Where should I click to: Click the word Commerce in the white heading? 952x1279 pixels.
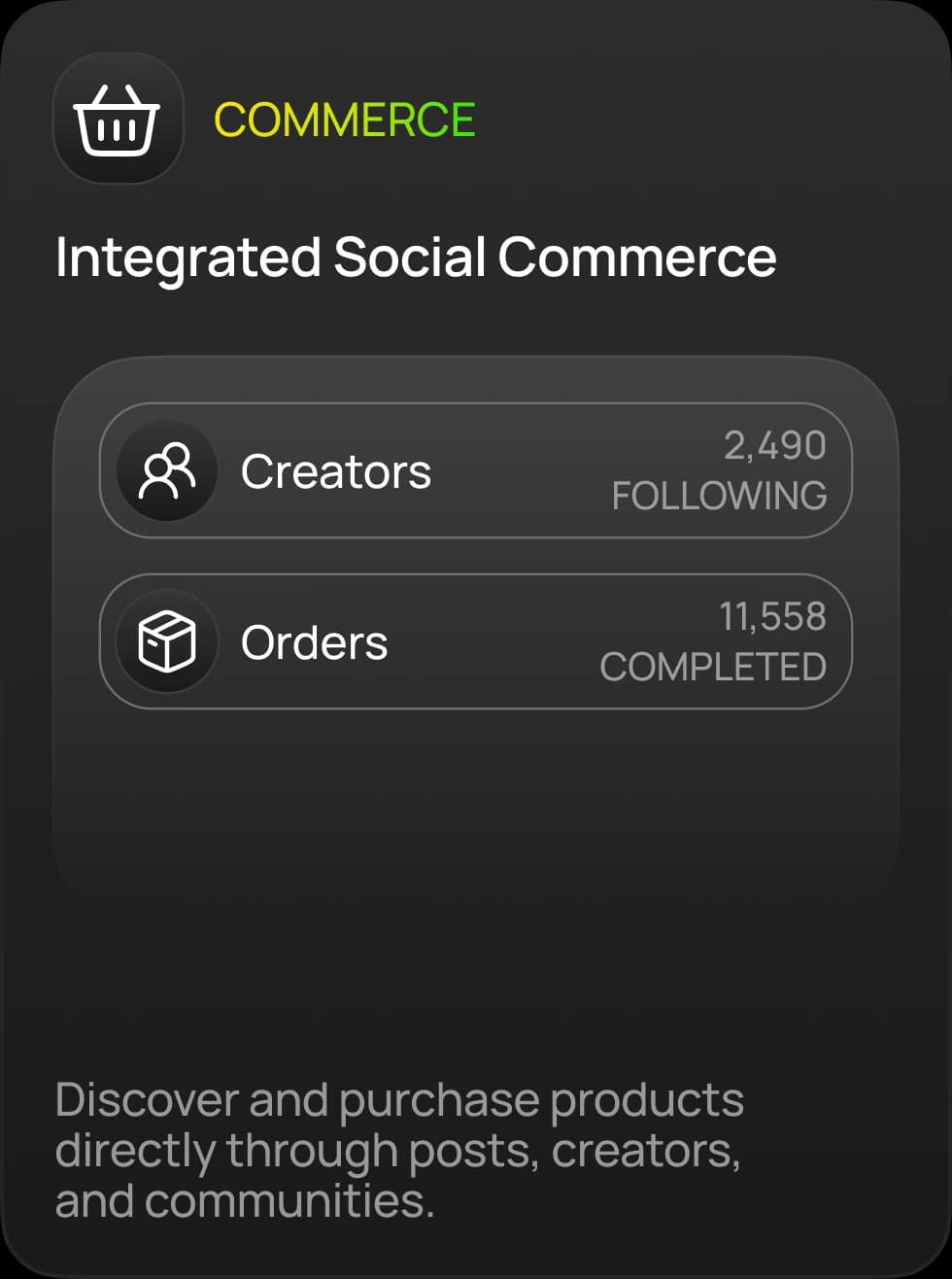coord(637,258)
